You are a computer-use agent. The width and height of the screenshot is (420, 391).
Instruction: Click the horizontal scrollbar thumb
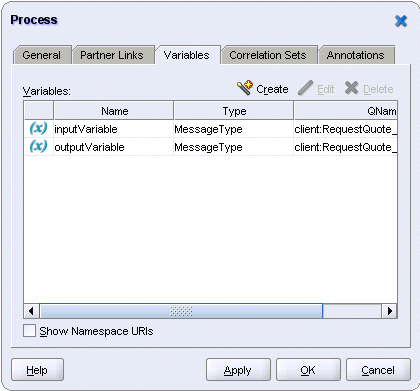181,311
